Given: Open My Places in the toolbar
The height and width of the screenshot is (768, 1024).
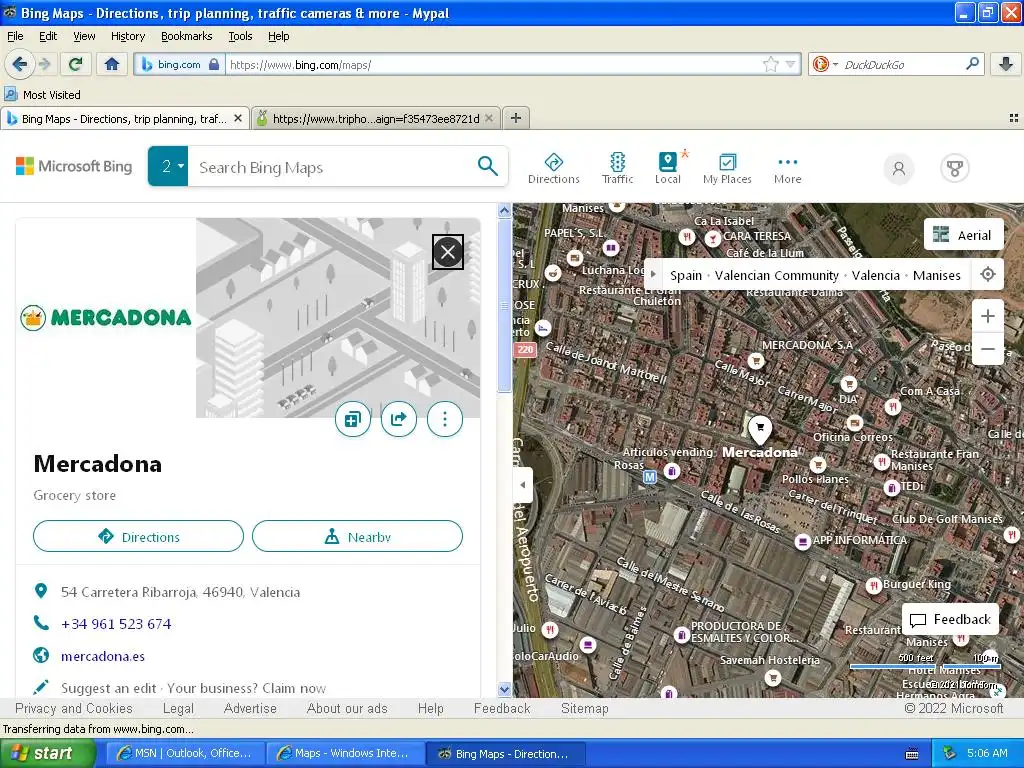Looking at the screenshot, I should click(727, 168).
